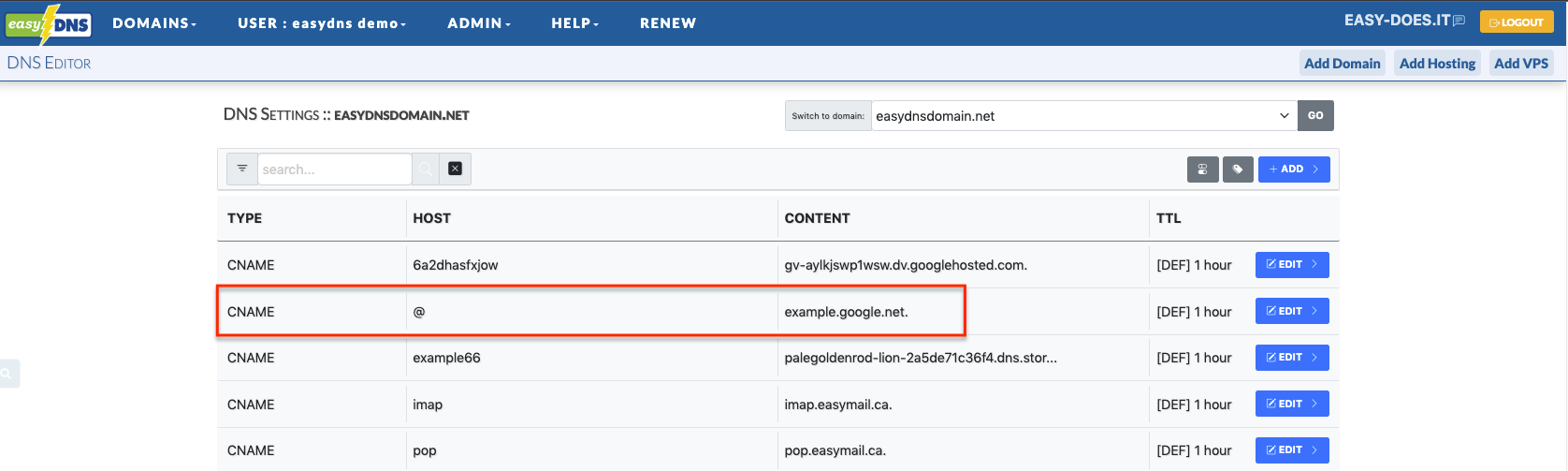Open the EASY-DOES.IT chat icon
The width and height of the screenshot is (1568, 471).
click(x=1459, y=22)
